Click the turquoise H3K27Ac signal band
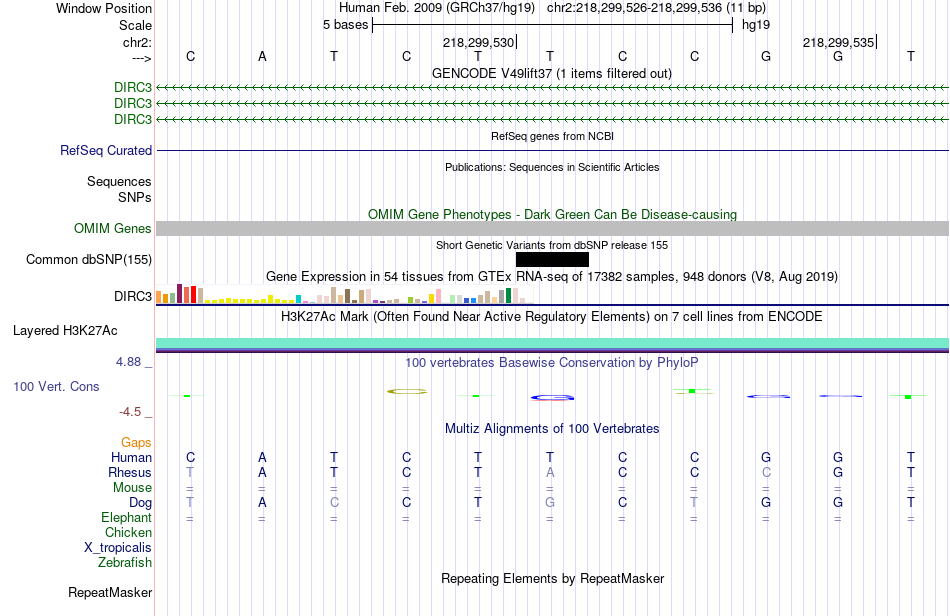The width and height of the screenshot is (950, 616). [x=552, y=343]
